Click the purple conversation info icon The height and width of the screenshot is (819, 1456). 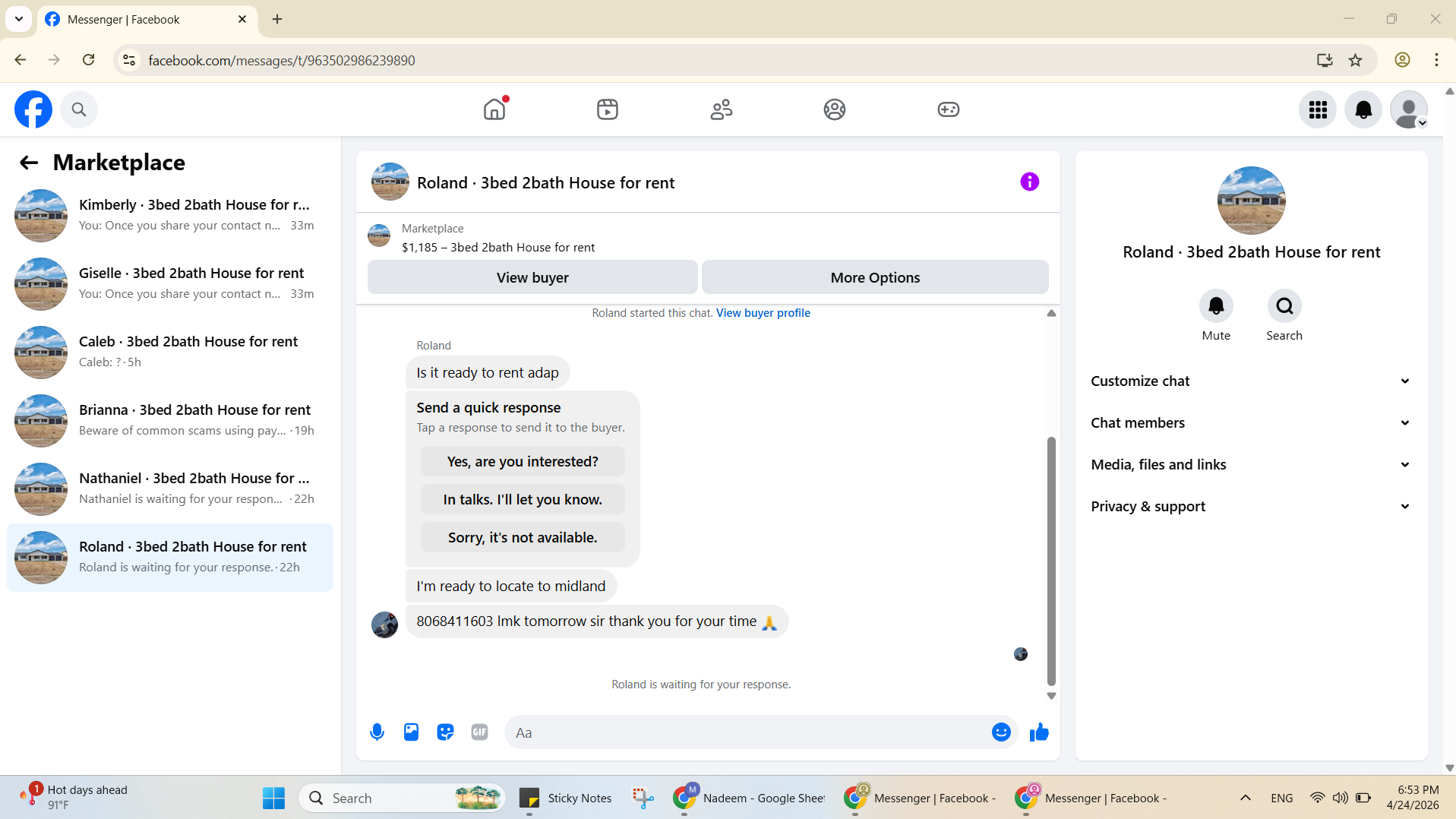pos(1029,182)
